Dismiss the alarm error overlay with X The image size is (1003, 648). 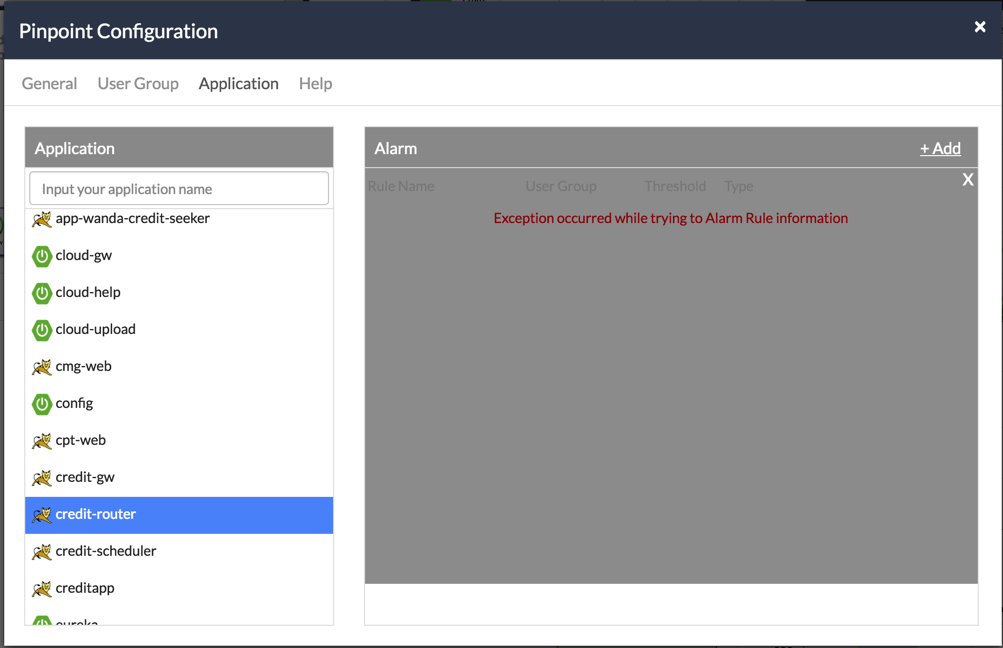coord(968,180)
